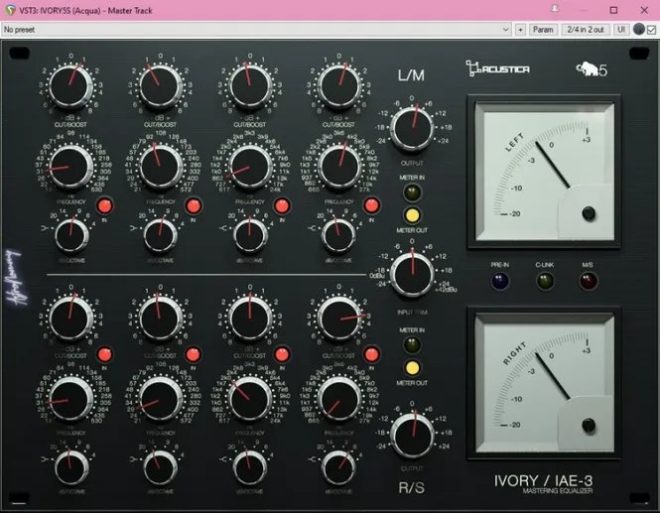Image resolution: width=660 pixels, height=513 pixels.
Task: Click R/S band 4 frequency knob
Action: pyautogui.click(x=339, y=399)
